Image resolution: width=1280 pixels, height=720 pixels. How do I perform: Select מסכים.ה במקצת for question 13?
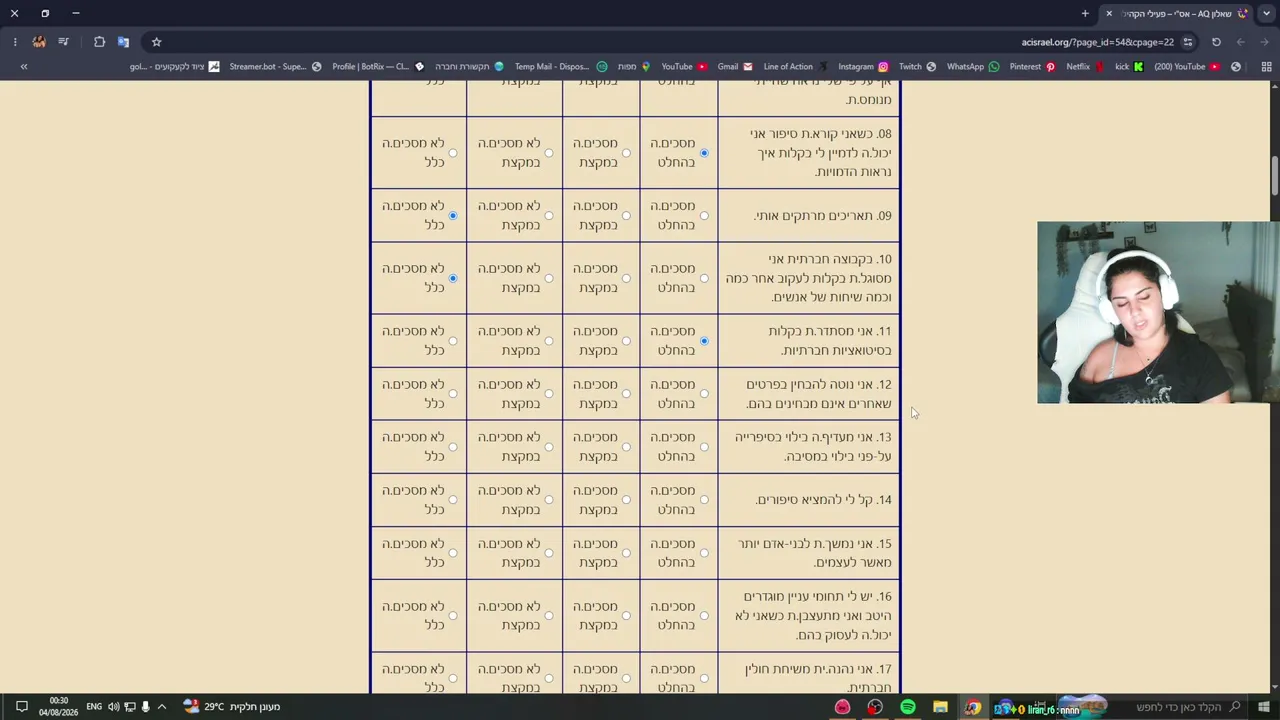click(x=626, y=447)
